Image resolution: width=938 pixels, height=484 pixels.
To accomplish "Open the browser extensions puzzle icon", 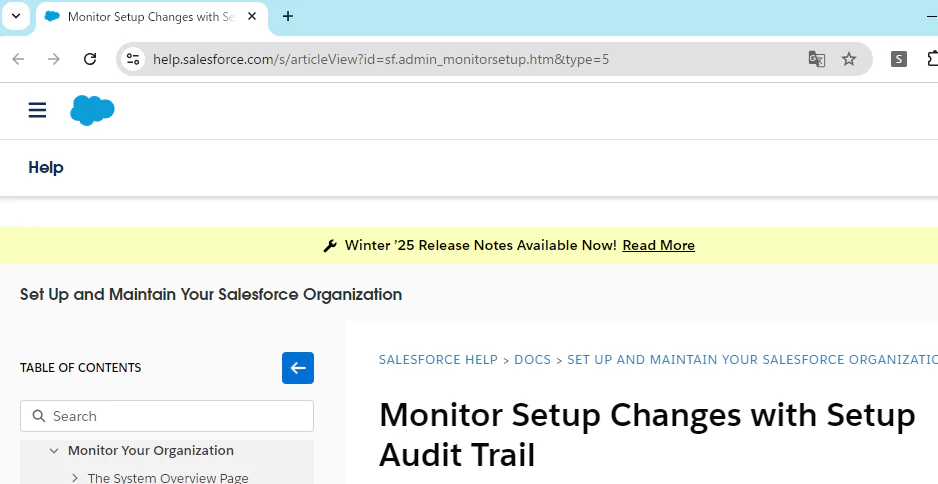I will [933, 59].
